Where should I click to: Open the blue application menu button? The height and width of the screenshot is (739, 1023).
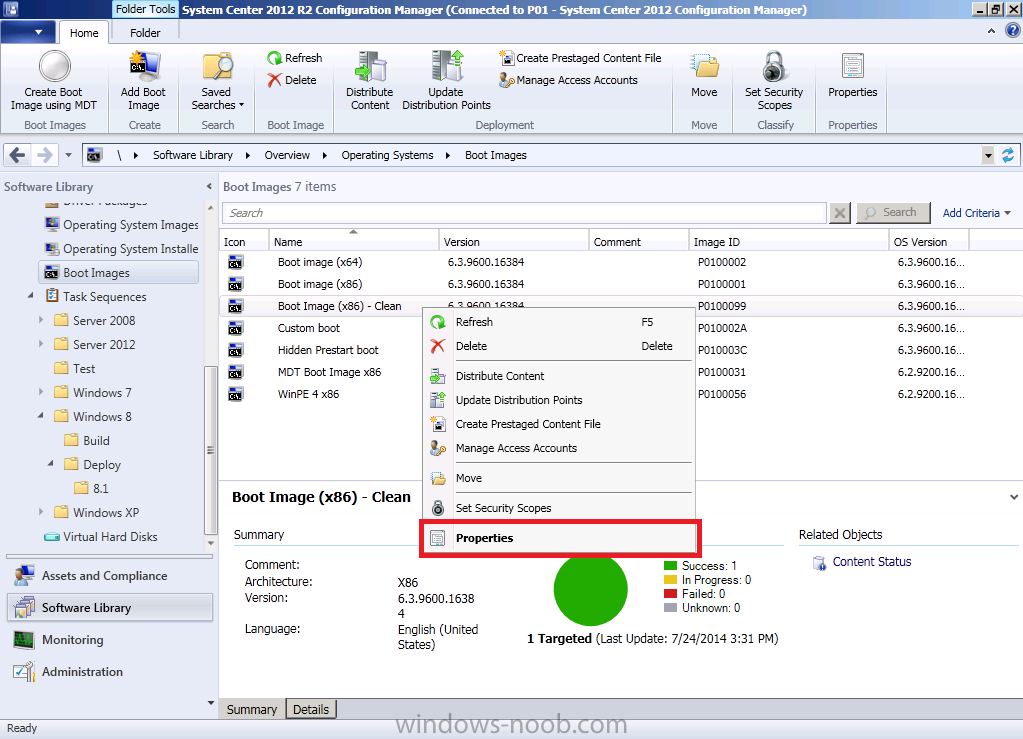(28, 32)
